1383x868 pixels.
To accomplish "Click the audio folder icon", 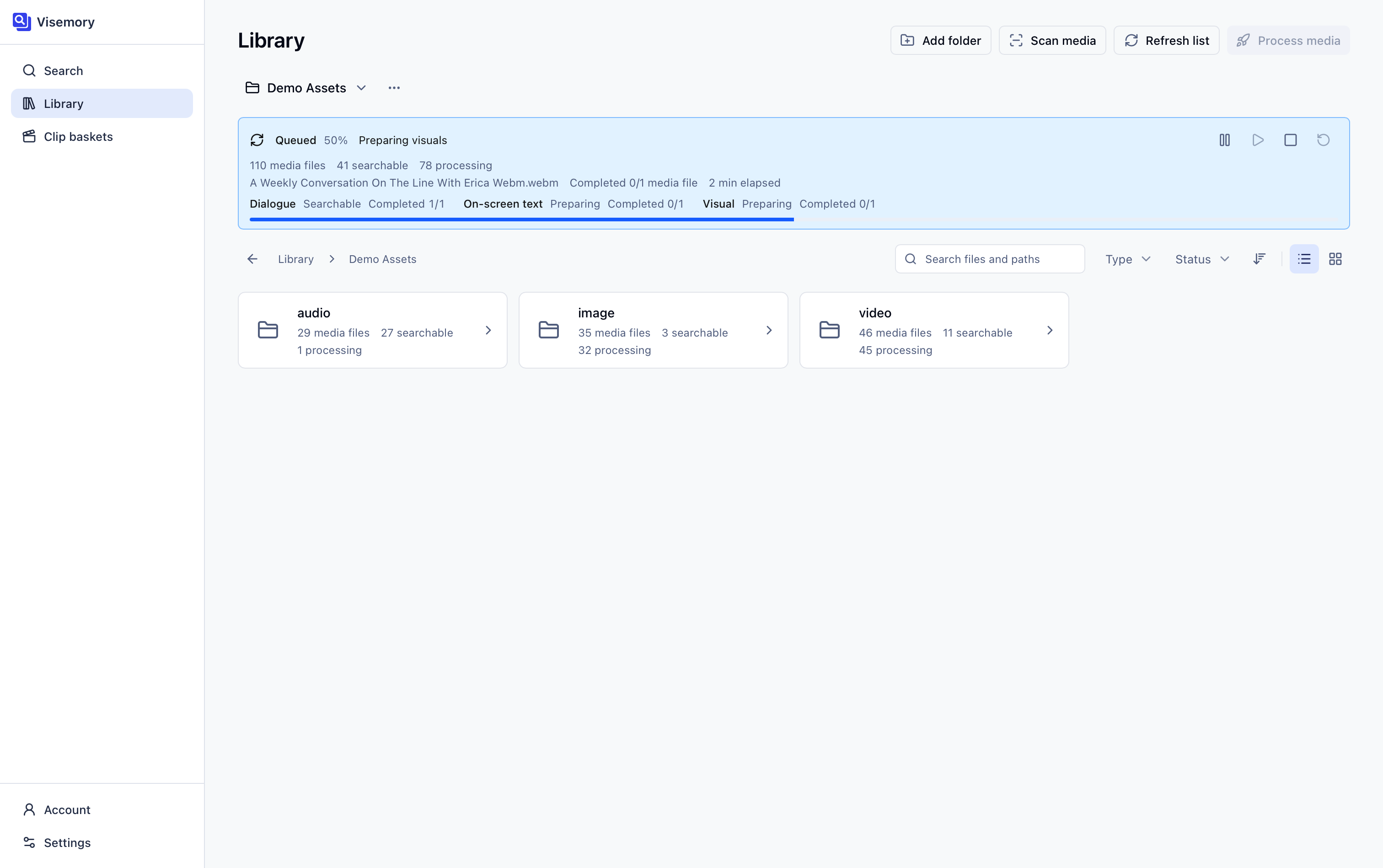I will (x=268, y=330).
